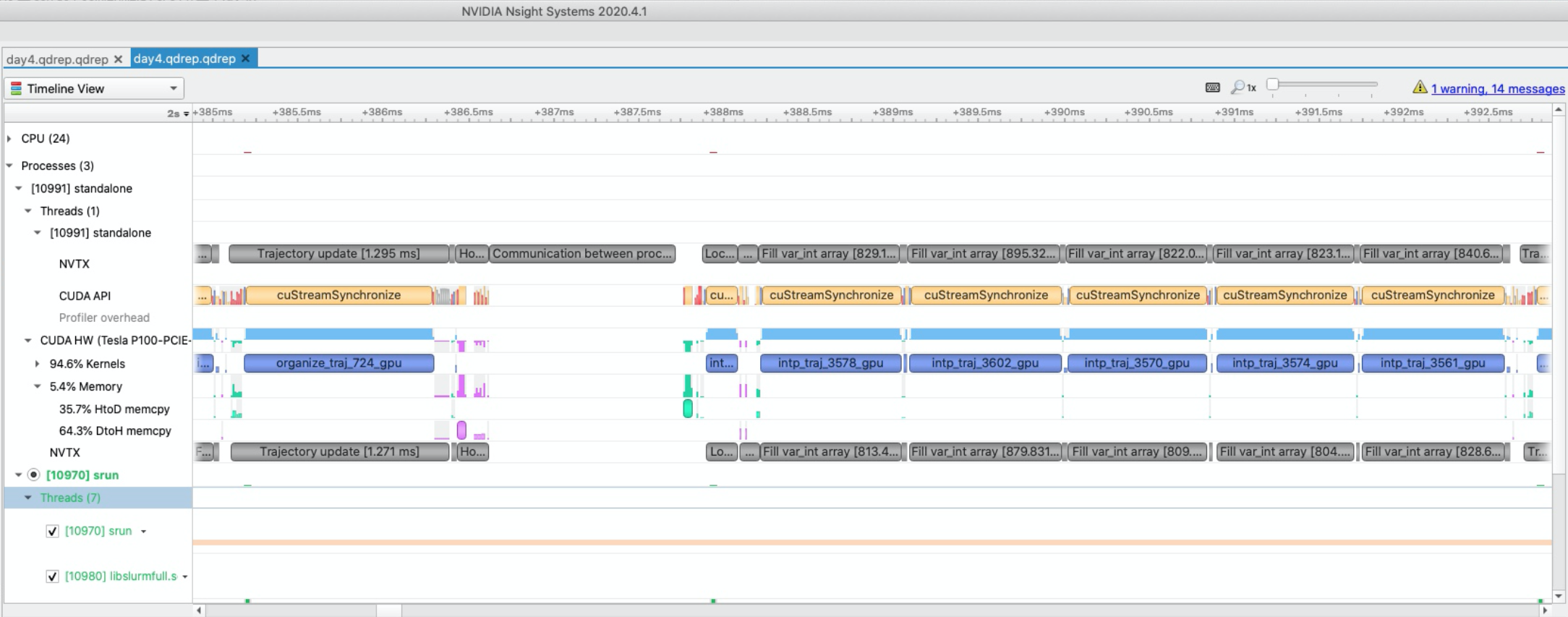This screenshot has height=617, width=1568.
Task: Select the organize_traj_724_gpu kernel block
Action: 339,363
